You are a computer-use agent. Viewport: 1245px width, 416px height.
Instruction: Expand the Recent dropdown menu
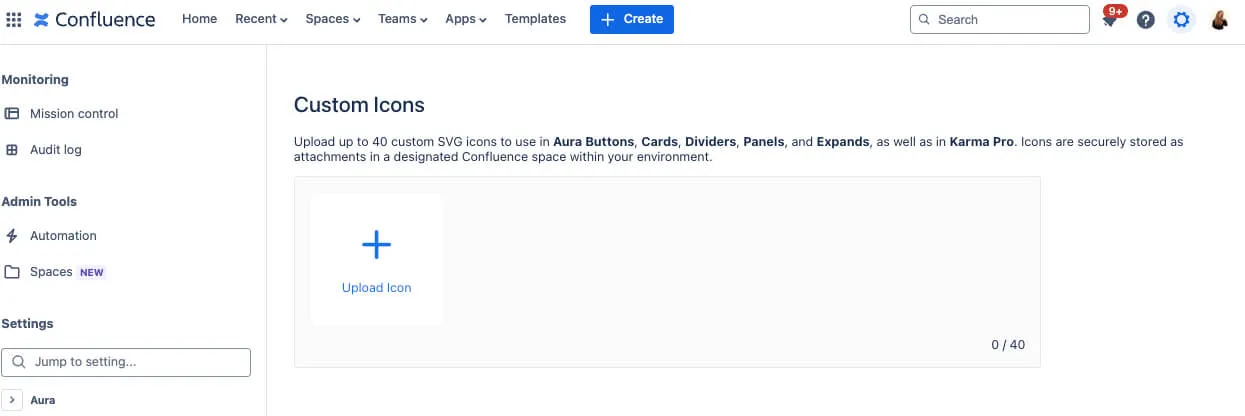tap(261, 19)
